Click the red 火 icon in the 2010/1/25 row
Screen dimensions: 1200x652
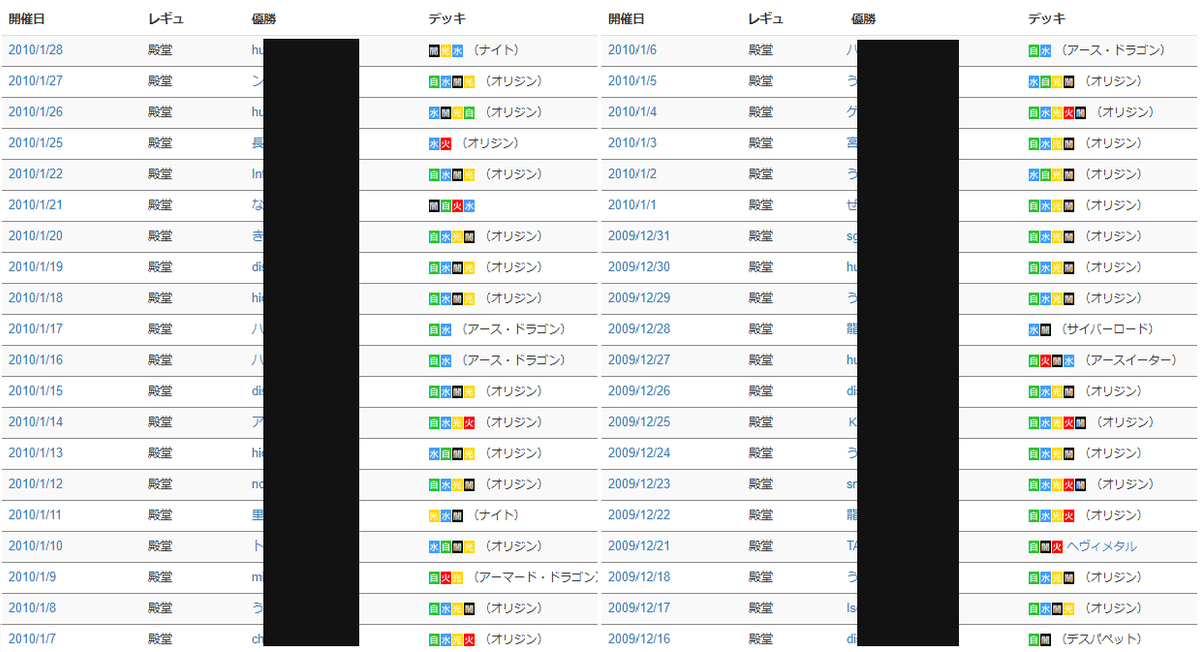click(x=446, y=143)
